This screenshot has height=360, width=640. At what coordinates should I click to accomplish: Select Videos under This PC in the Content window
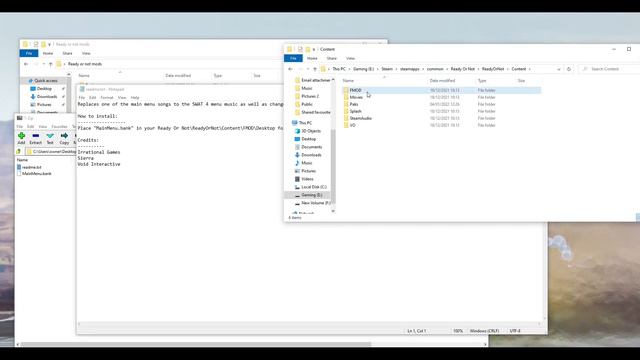[304, 179]
